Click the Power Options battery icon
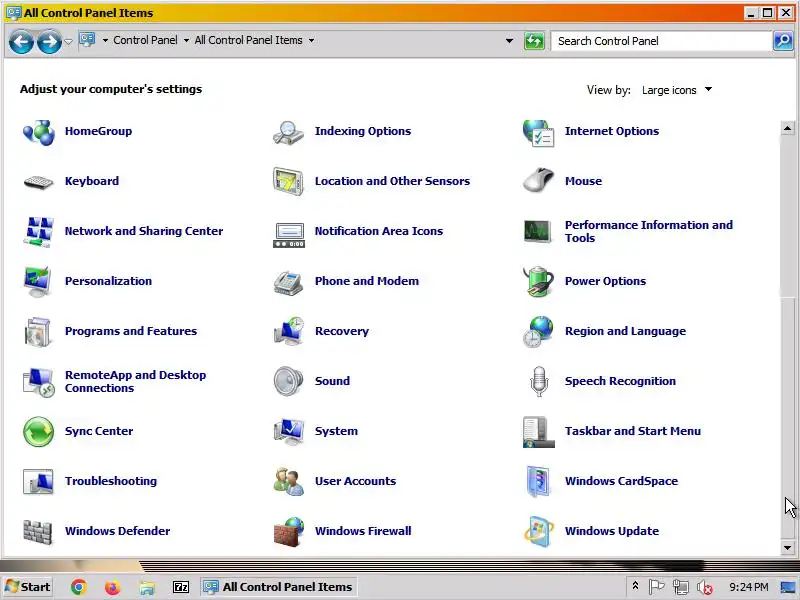Image resolution: width=800 pixels, height=600 pixels. click(539, 281)
